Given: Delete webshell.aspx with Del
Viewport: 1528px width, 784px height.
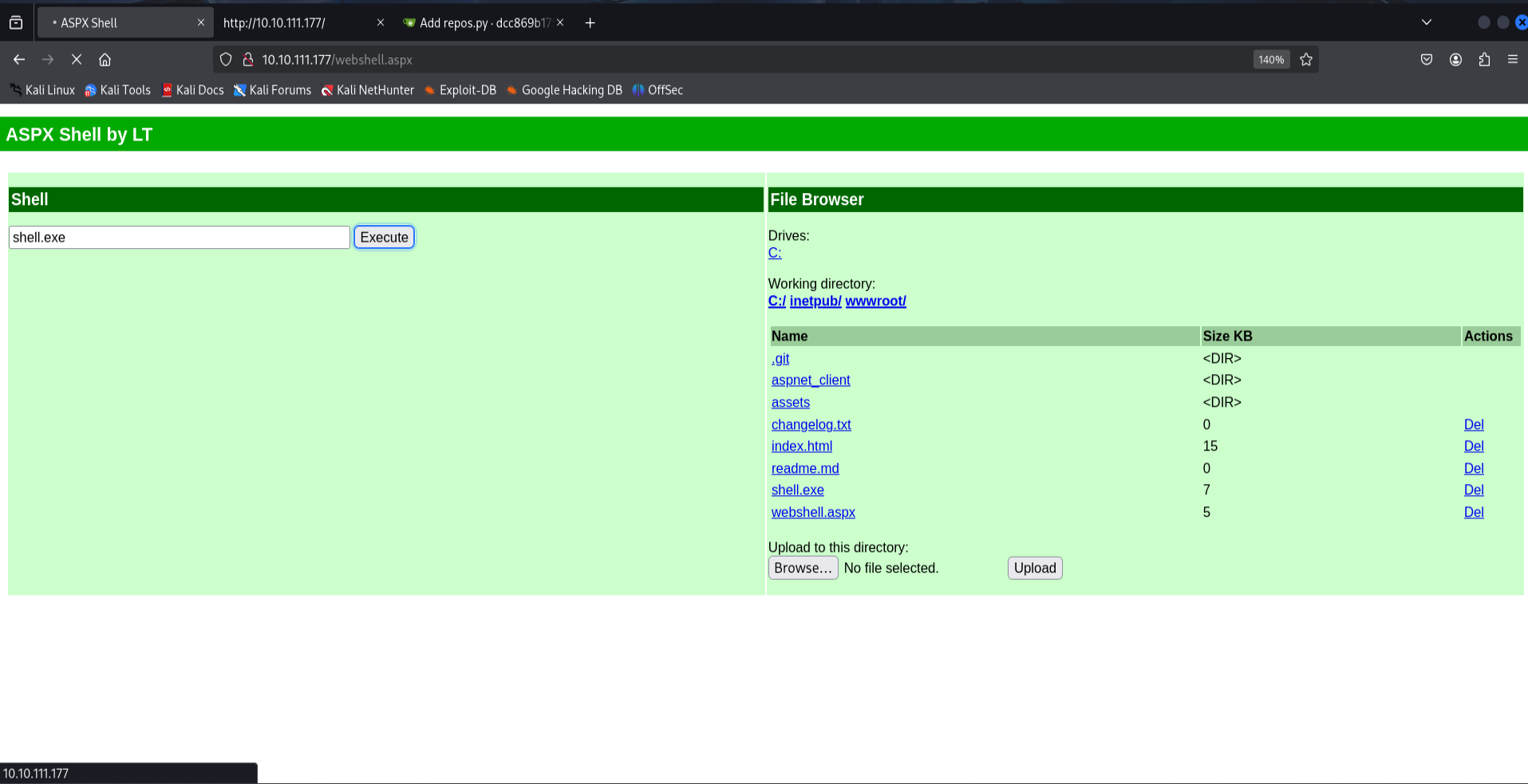Looking at the screenshot, I should [x=1474, y=513].
